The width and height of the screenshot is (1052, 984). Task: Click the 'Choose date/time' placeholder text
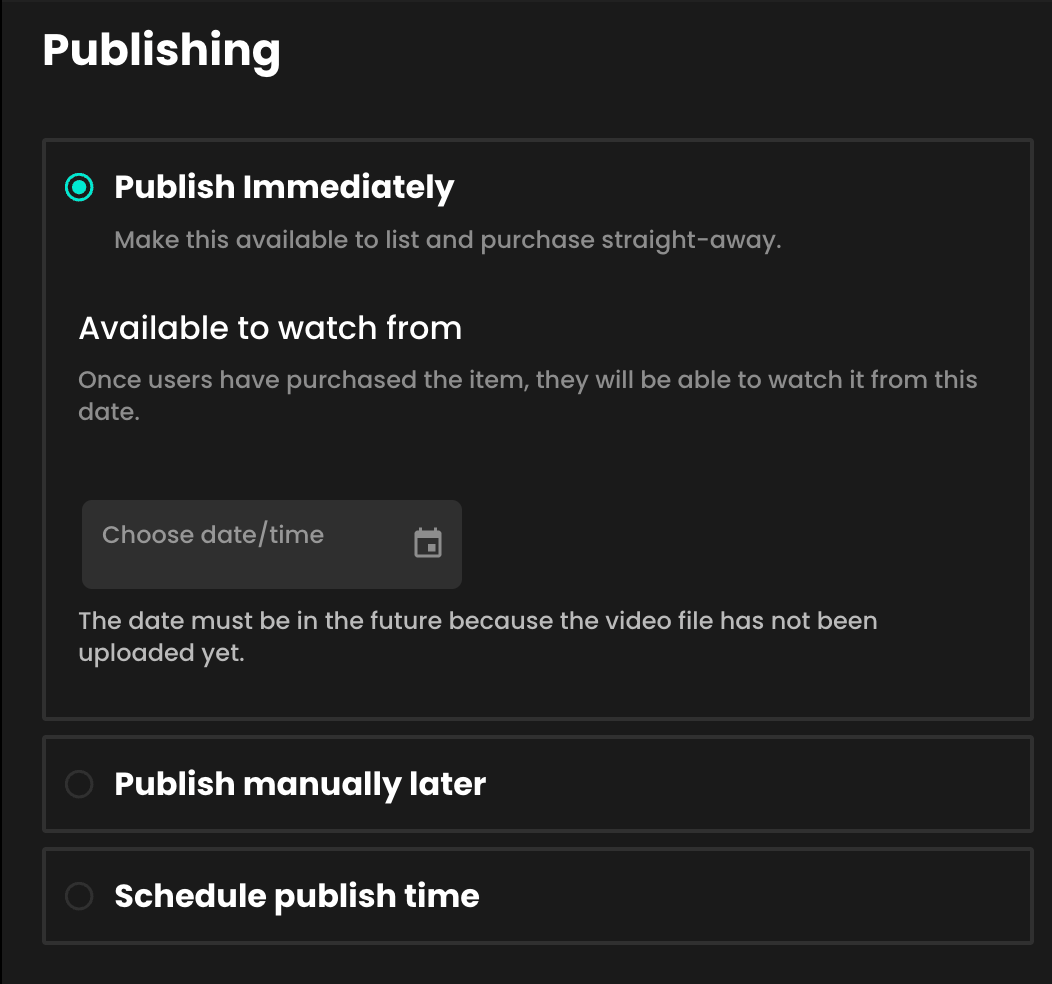coord(213,535)
